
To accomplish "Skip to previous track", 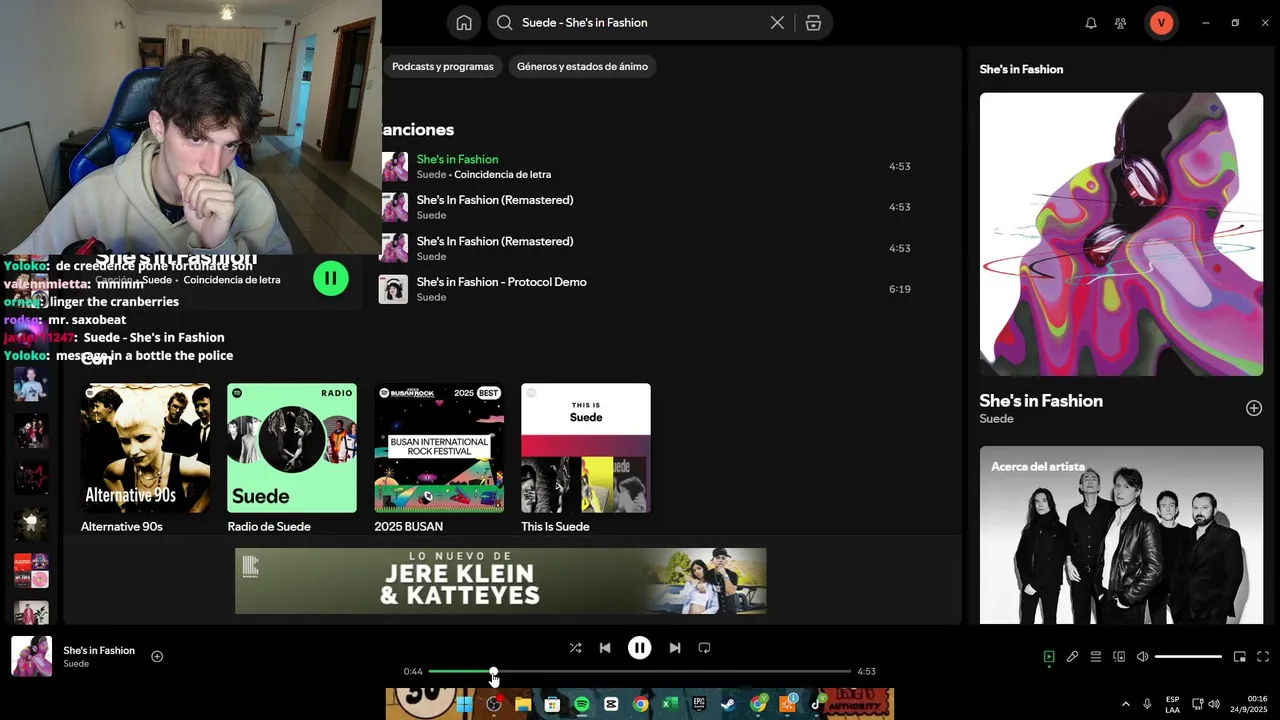I will click(x=605, y=648).
